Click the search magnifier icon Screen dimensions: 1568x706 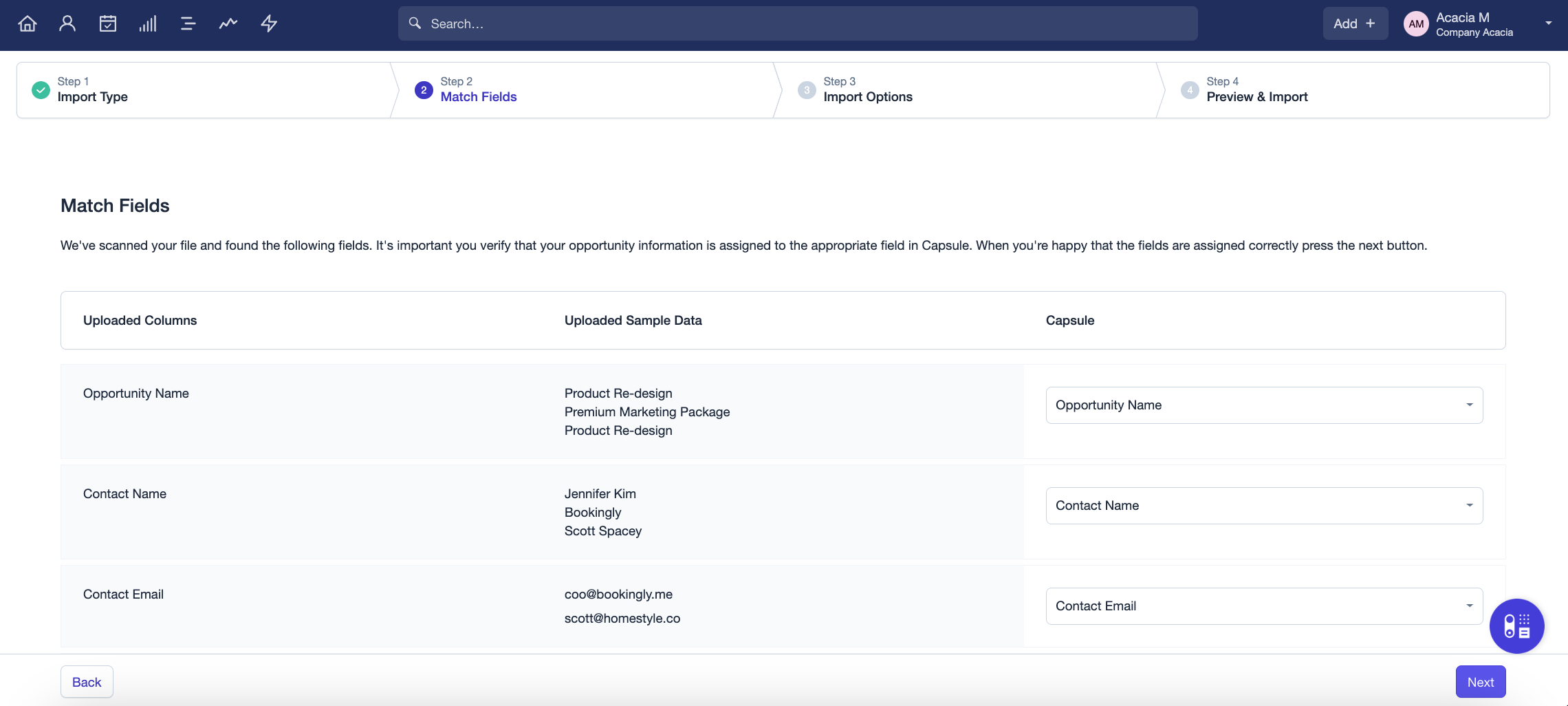[415, 23]
